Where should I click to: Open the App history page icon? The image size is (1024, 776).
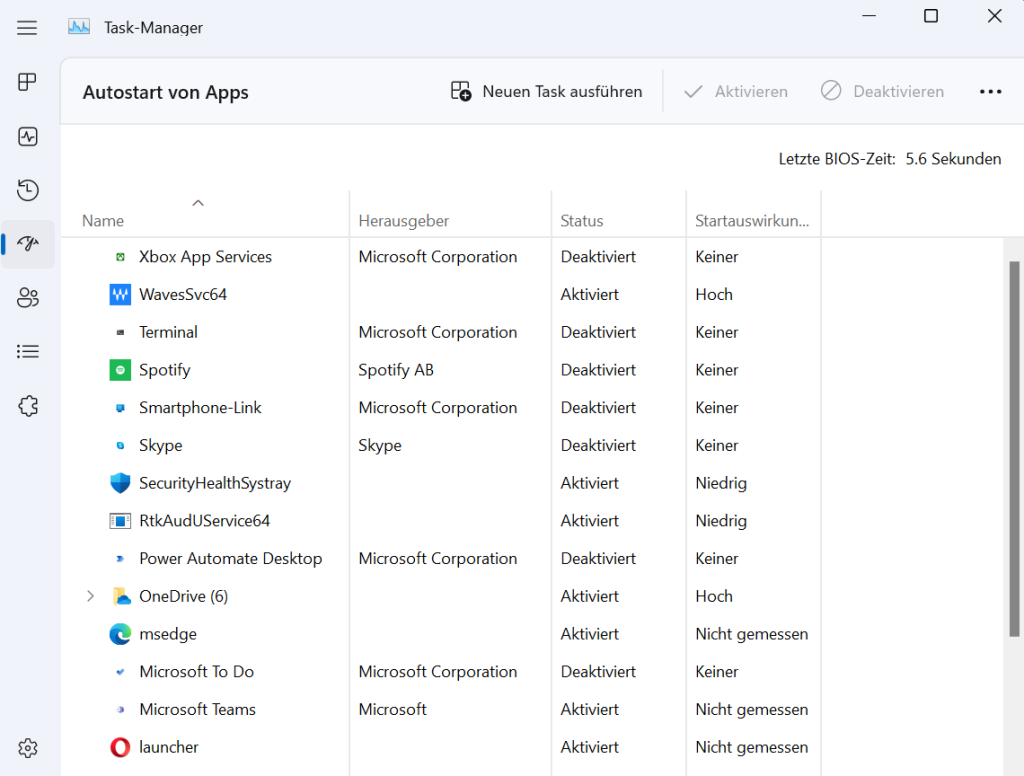[x=27, y=190]
